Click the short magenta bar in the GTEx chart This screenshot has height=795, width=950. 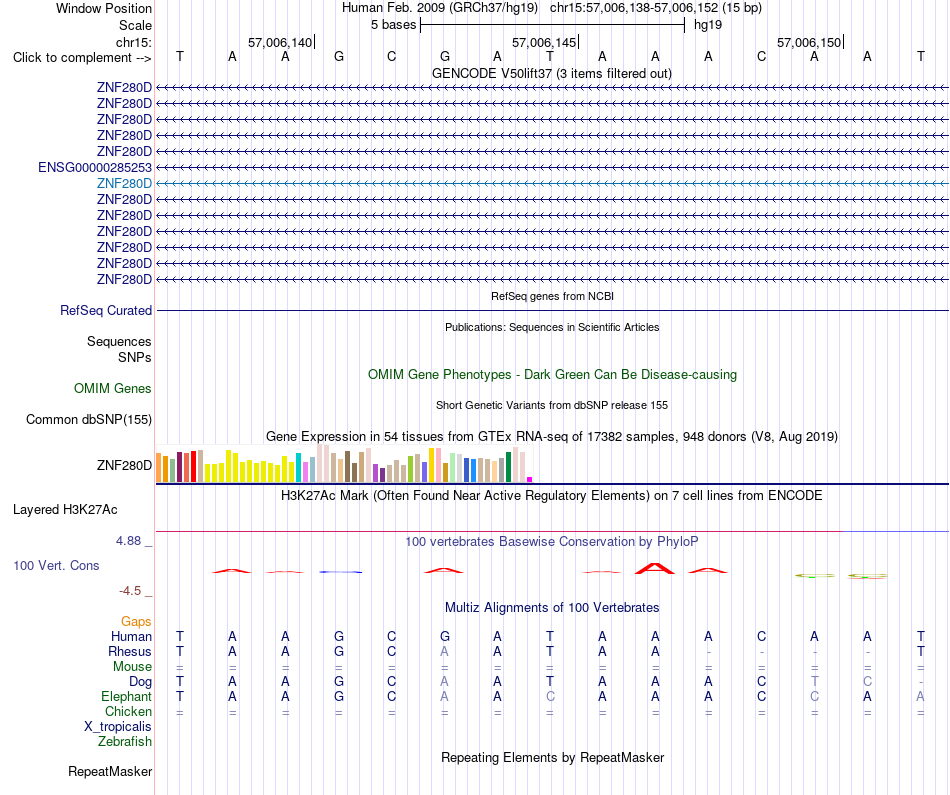pyautogui.click(x=530, y=479)
